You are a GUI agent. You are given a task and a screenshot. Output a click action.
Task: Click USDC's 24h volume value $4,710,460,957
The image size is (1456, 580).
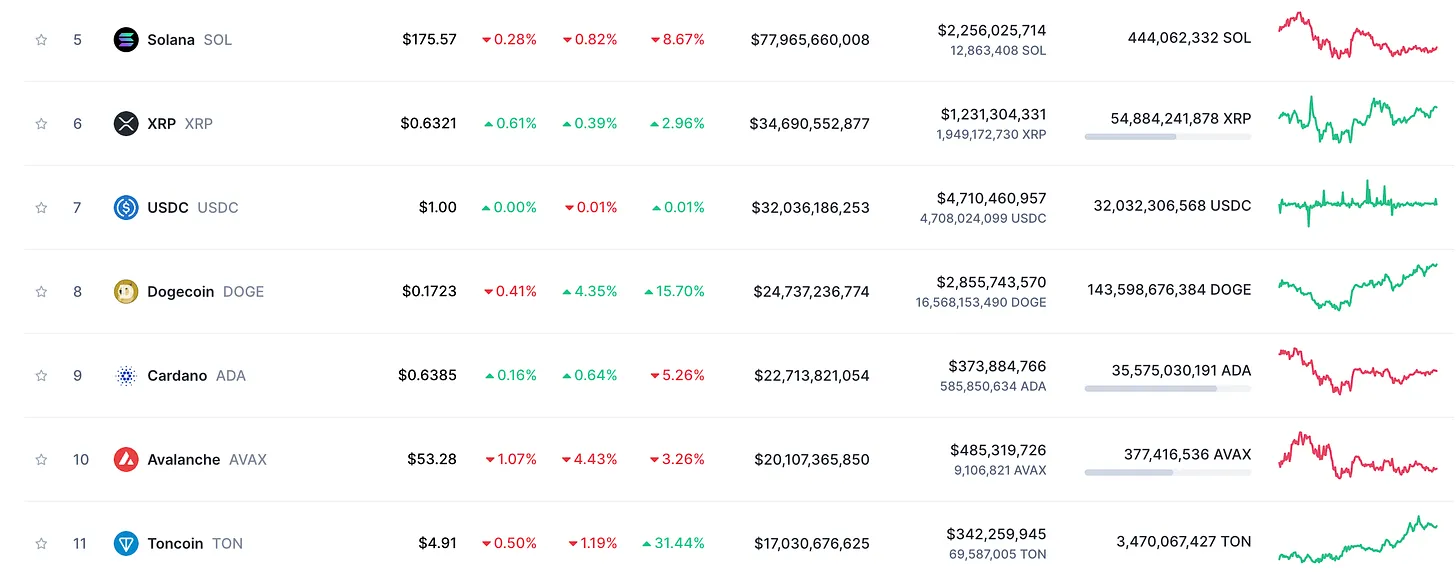click(991, 198)
